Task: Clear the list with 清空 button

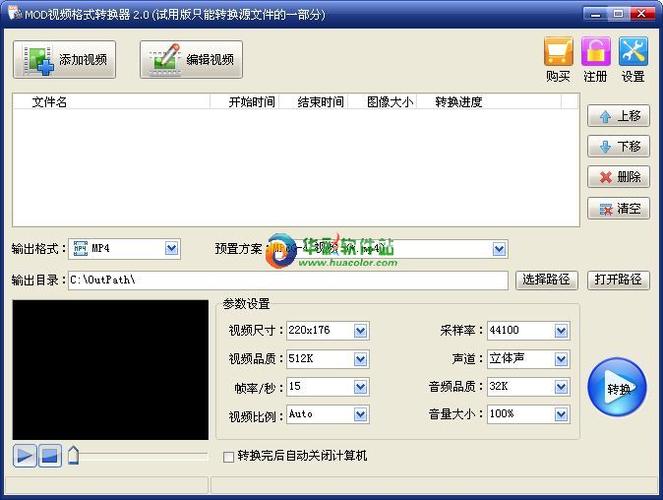Action: pyautogui.click(x=618, y=208)
